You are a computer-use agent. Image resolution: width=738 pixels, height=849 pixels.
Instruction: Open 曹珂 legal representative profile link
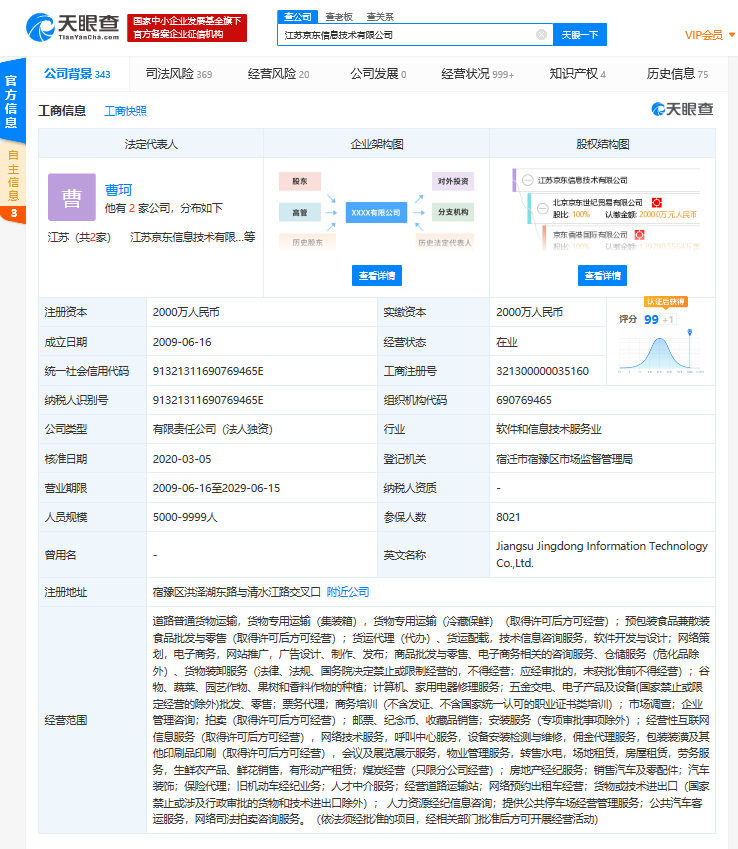pyautogui.click(x=118, y=189)
